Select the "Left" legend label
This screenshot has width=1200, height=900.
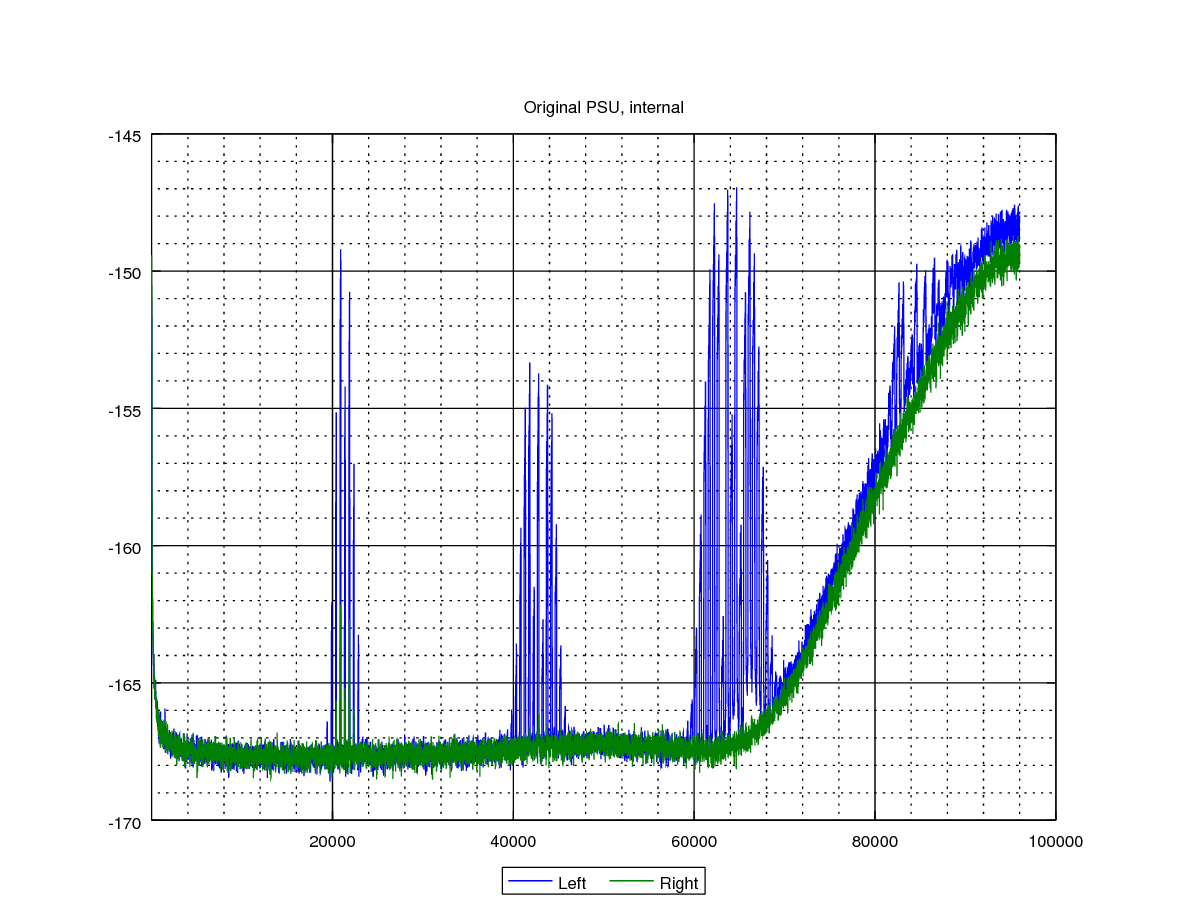[571, 883]
